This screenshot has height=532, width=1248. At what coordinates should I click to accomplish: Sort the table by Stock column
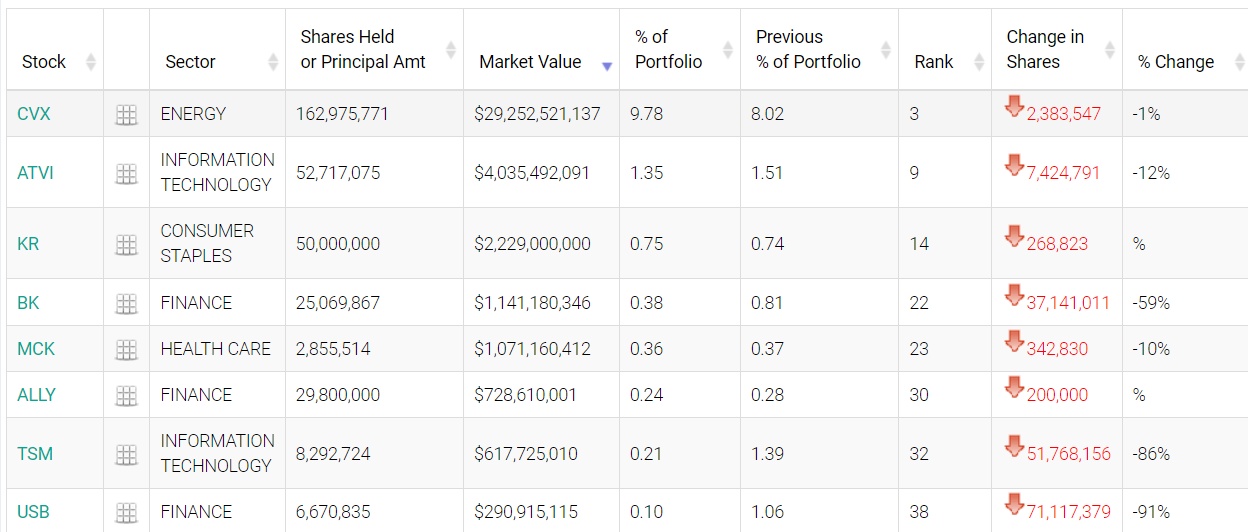click(x=44, y=62)
